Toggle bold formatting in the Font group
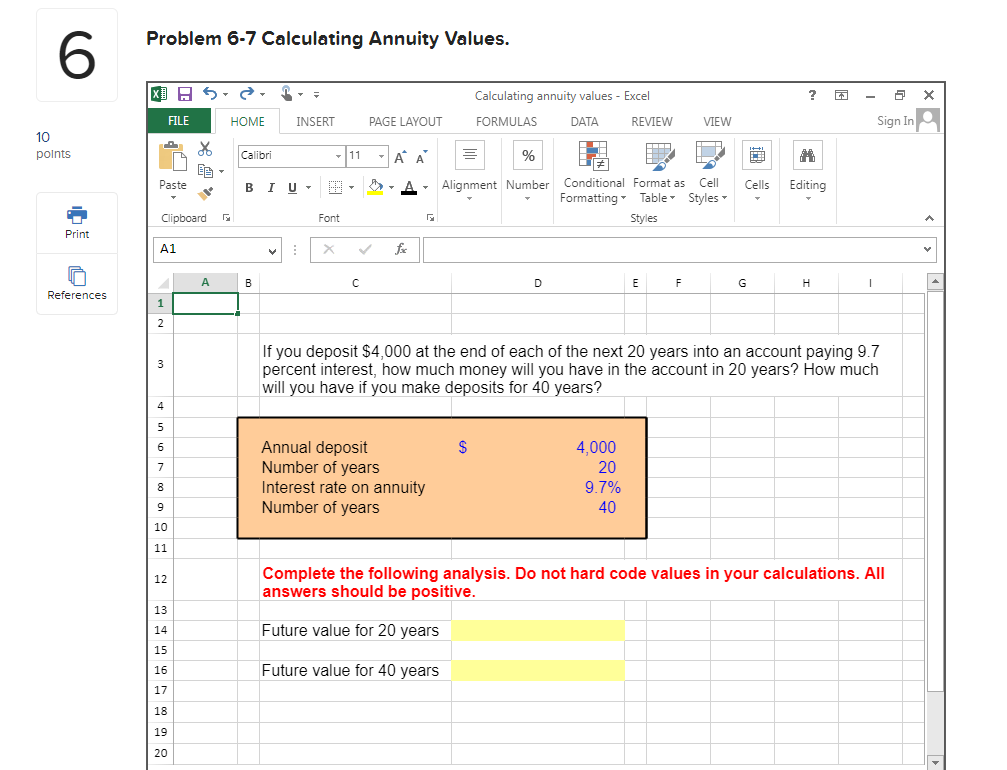This screenshot has width=1007, height=770. coord(249,188)
